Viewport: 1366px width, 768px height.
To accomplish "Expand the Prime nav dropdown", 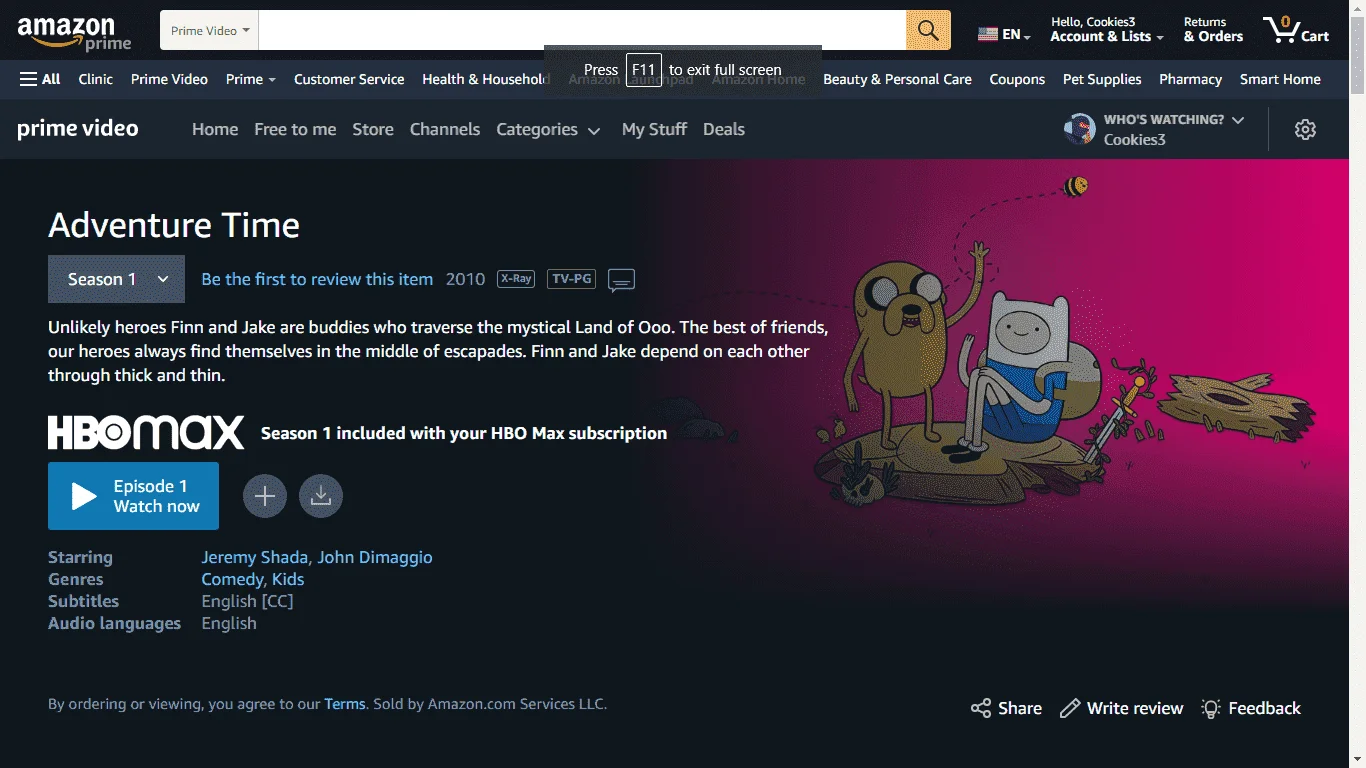I will [250, 79].
